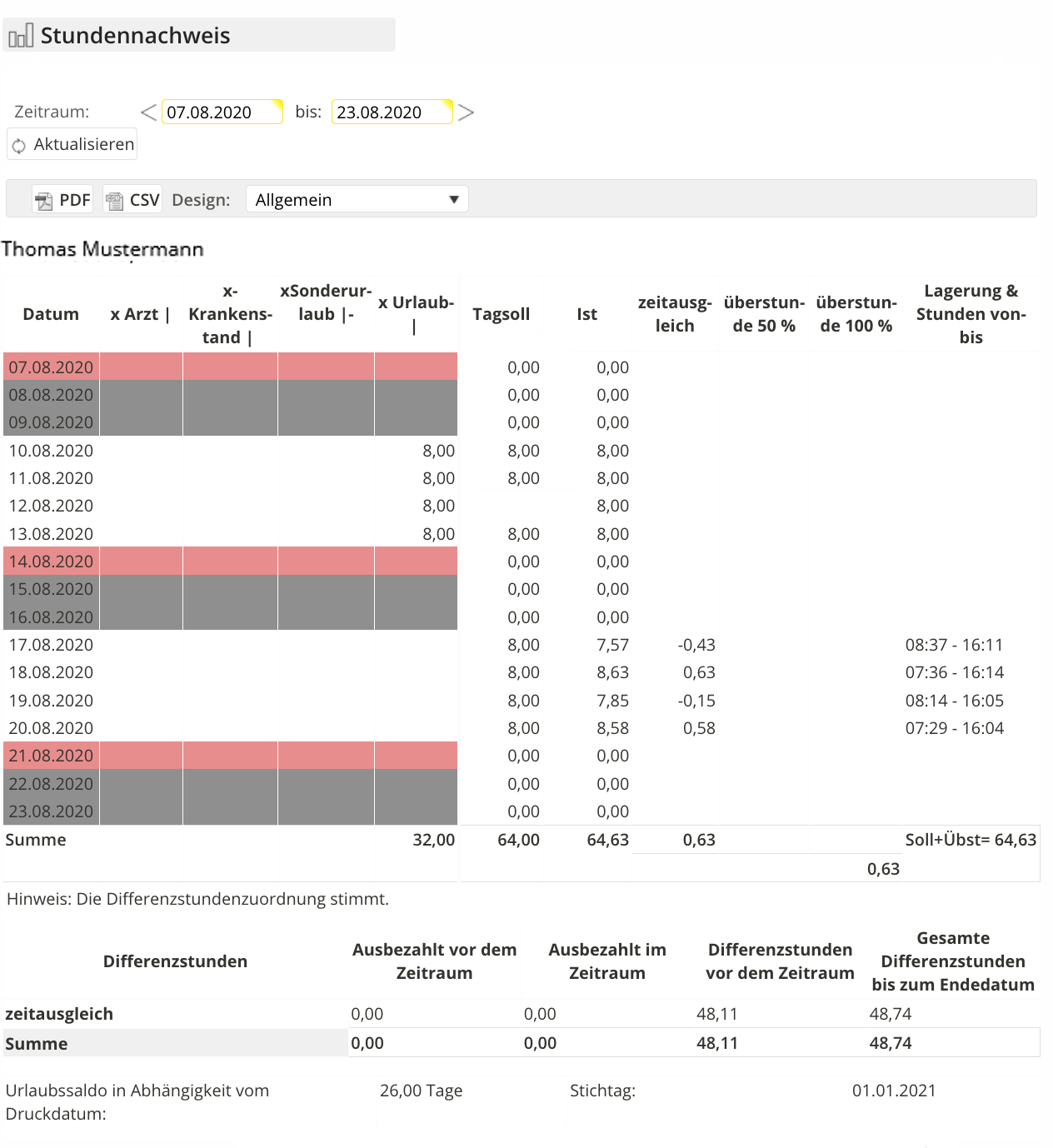The height and width of the screenshot is (1148, 1053).
Task: Advance to next period with right arrow
Action: coord(466,112)
